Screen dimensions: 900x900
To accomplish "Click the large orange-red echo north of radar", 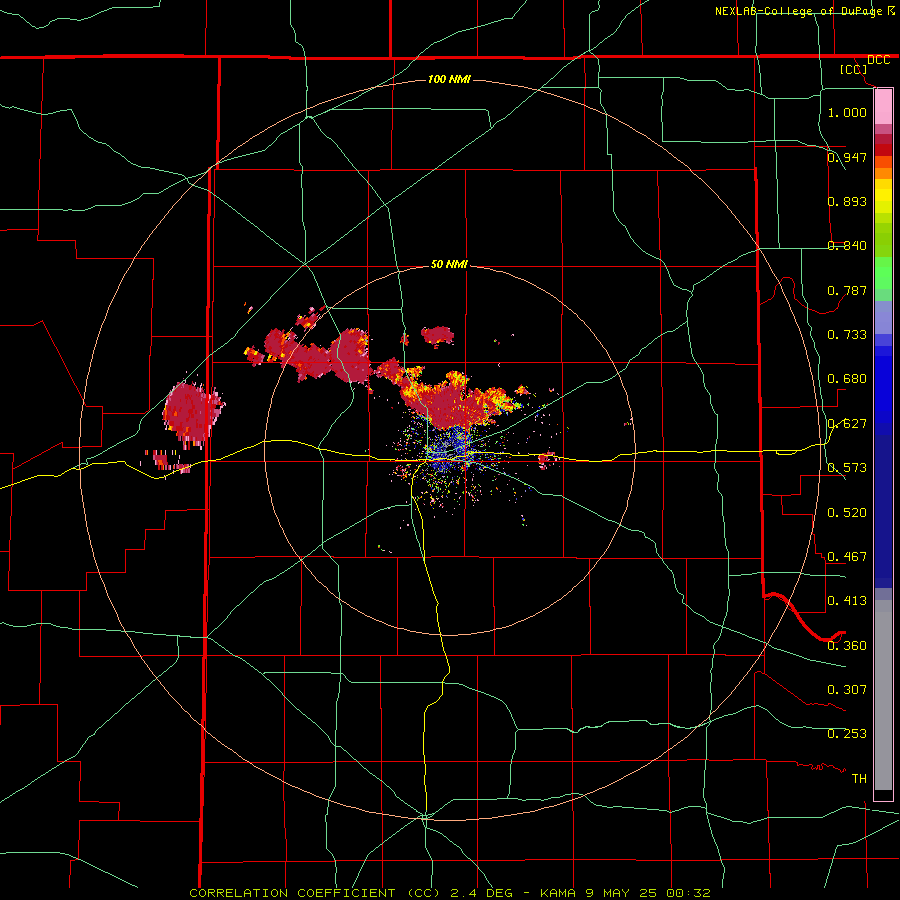I will (x=453, y=400).
